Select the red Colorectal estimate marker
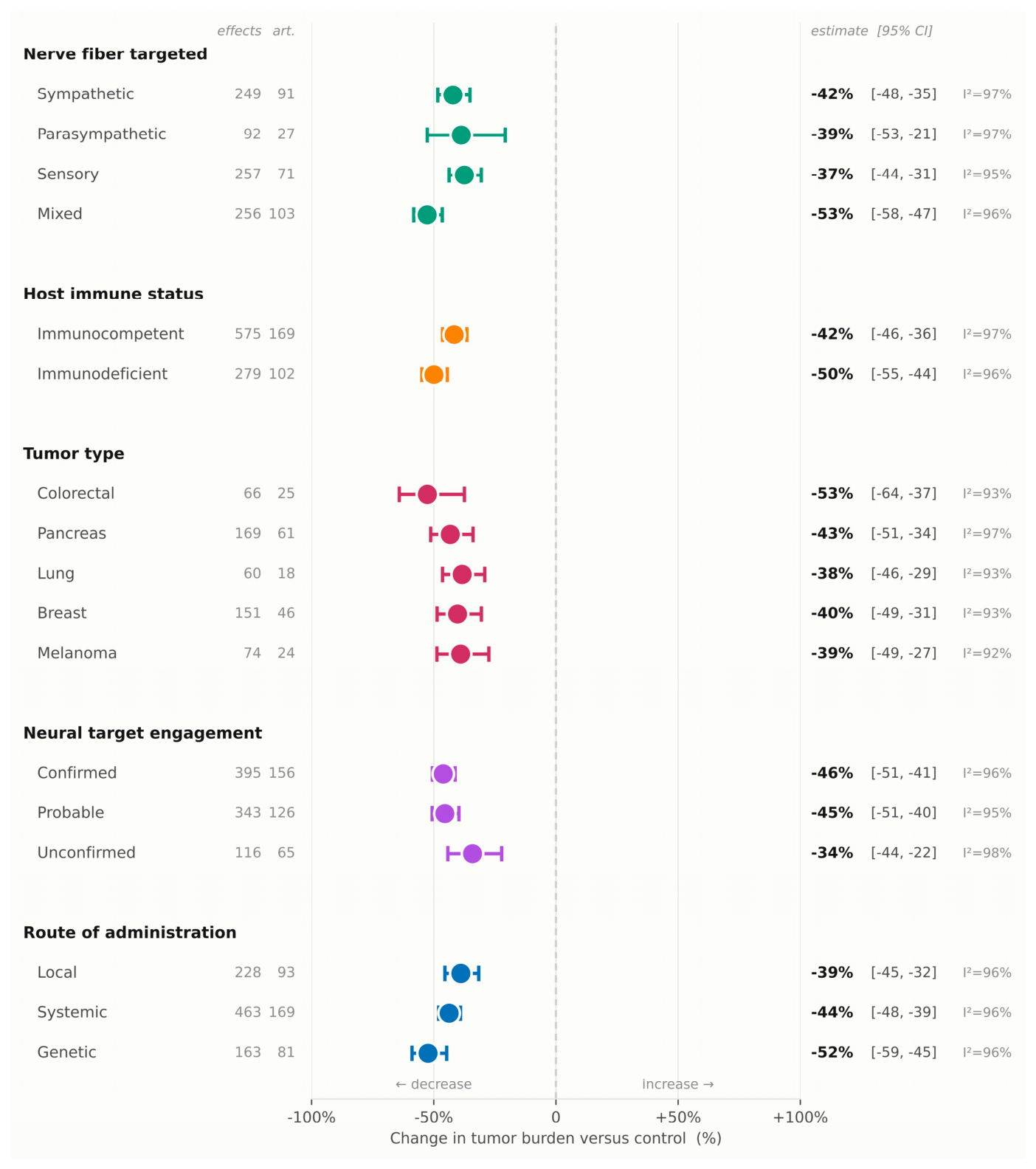Viewport: 1036px width, 1169px height. click(427, 494)
